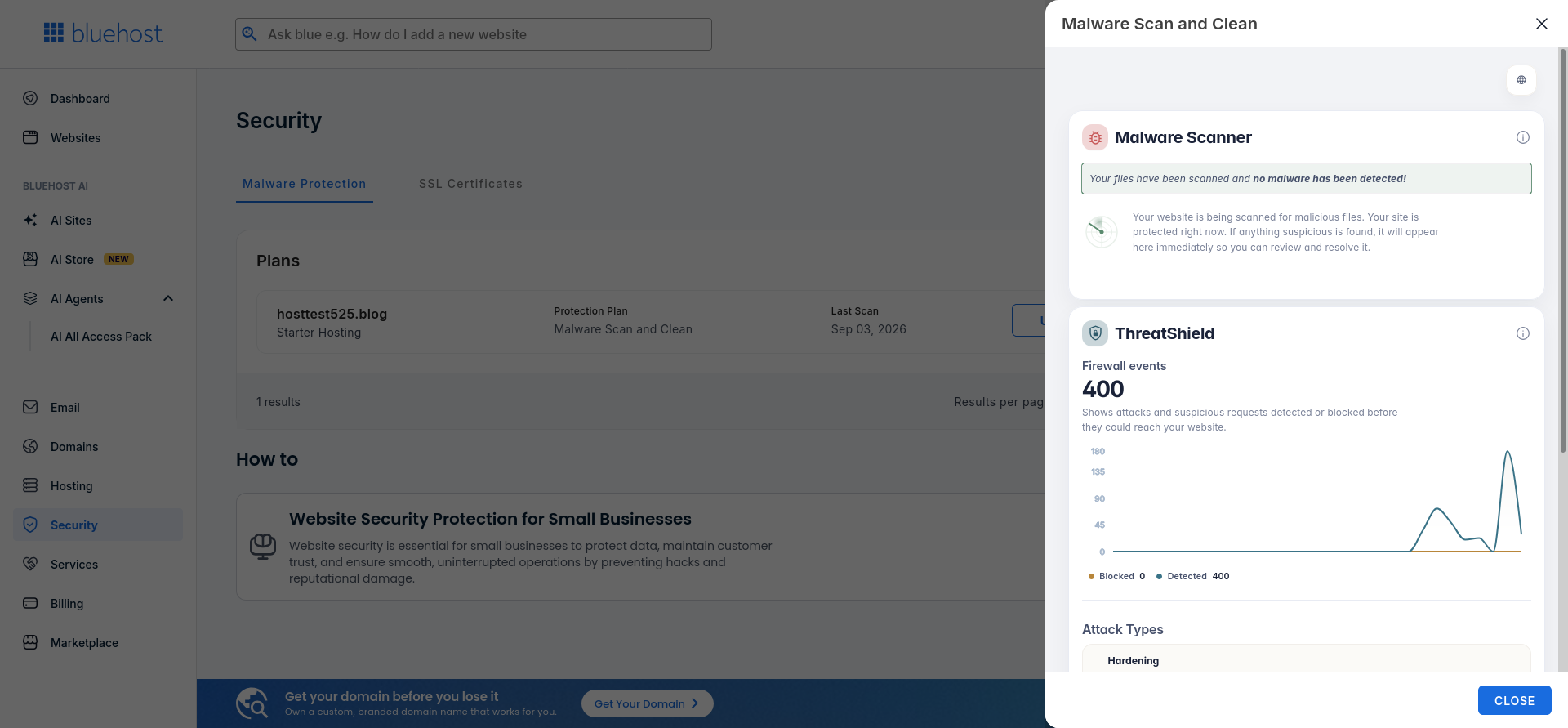This screenshot has width=1568, height=728.
Task: Click the firewall events count 400
Action: click(1102, 389)
